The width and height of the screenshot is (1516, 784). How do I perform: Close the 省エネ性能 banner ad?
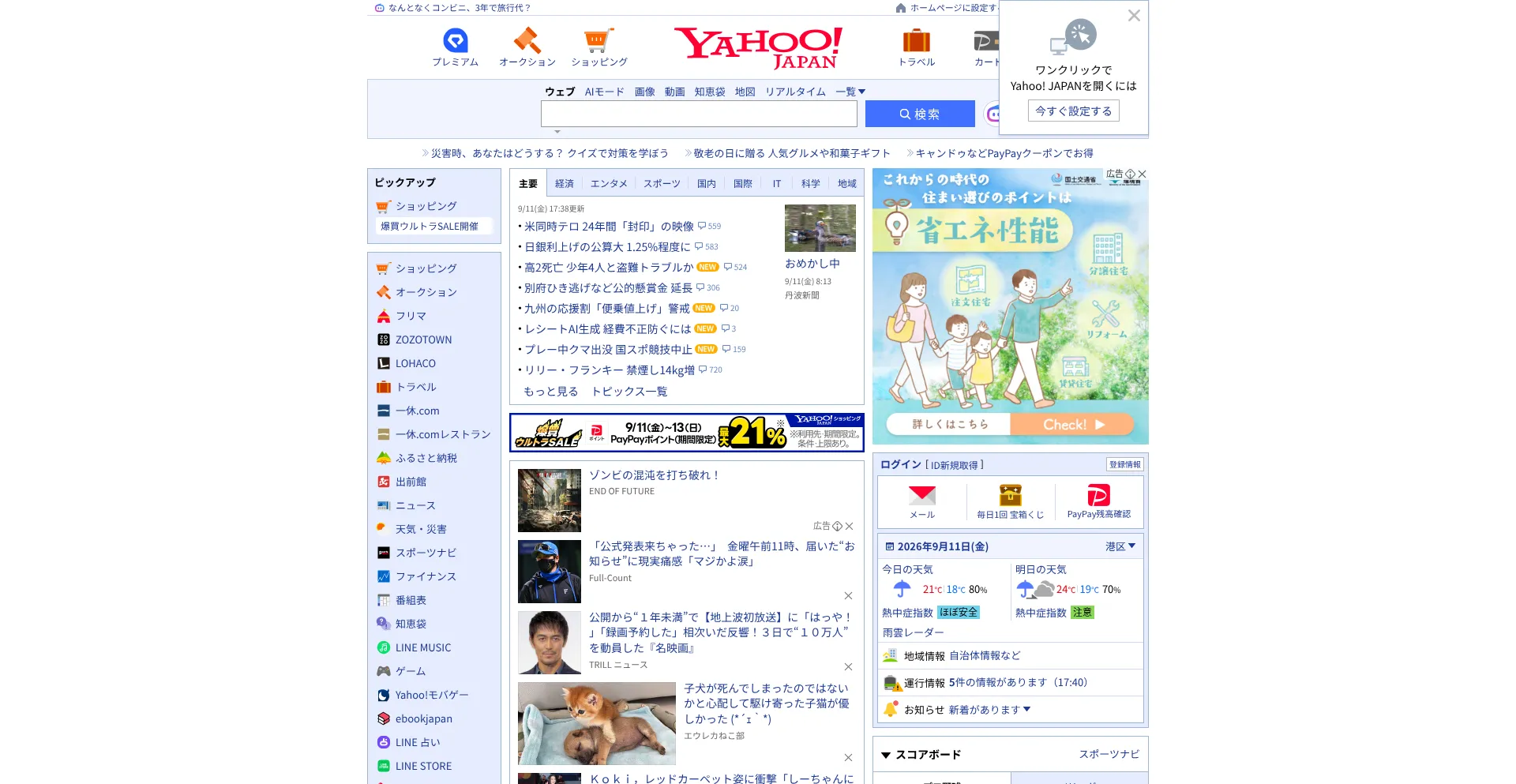pos(1142,174)
